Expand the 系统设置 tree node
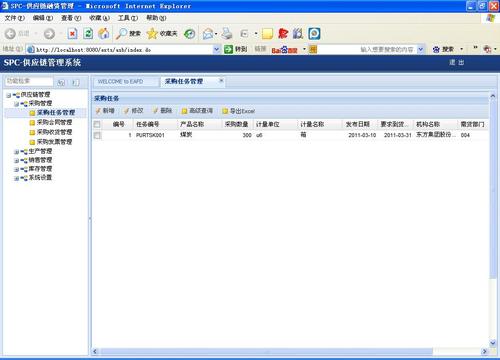500x360 pixels. coord(16,178)
